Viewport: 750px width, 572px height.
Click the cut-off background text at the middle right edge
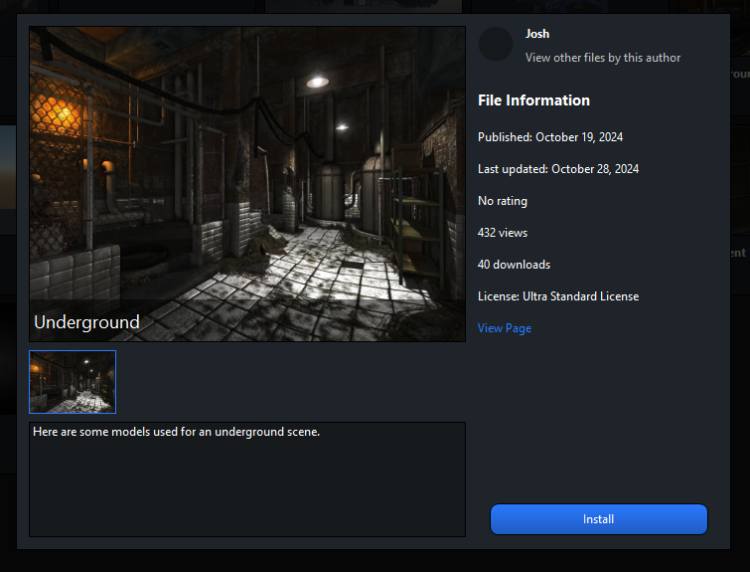coord(740,253)
